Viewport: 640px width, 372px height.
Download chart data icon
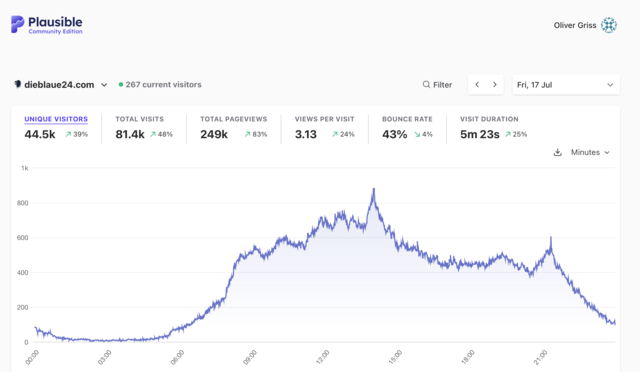click(x=558, y=152)
